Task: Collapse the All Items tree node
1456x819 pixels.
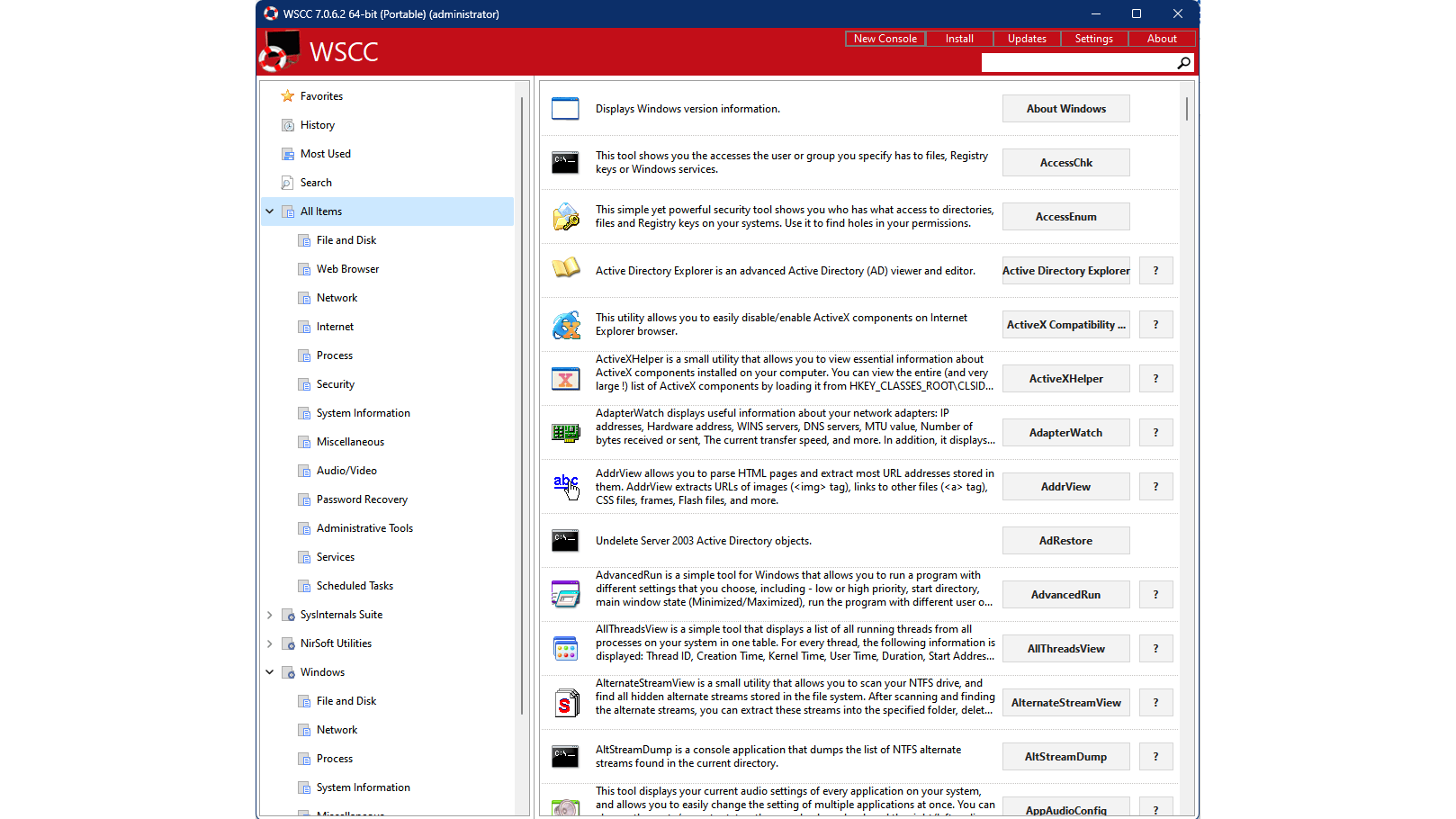Action: coord(269,211)
